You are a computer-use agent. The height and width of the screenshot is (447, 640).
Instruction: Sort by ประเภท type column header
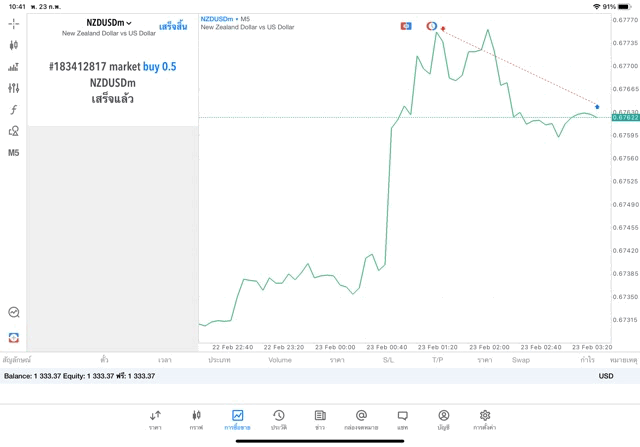click(220, 360)
